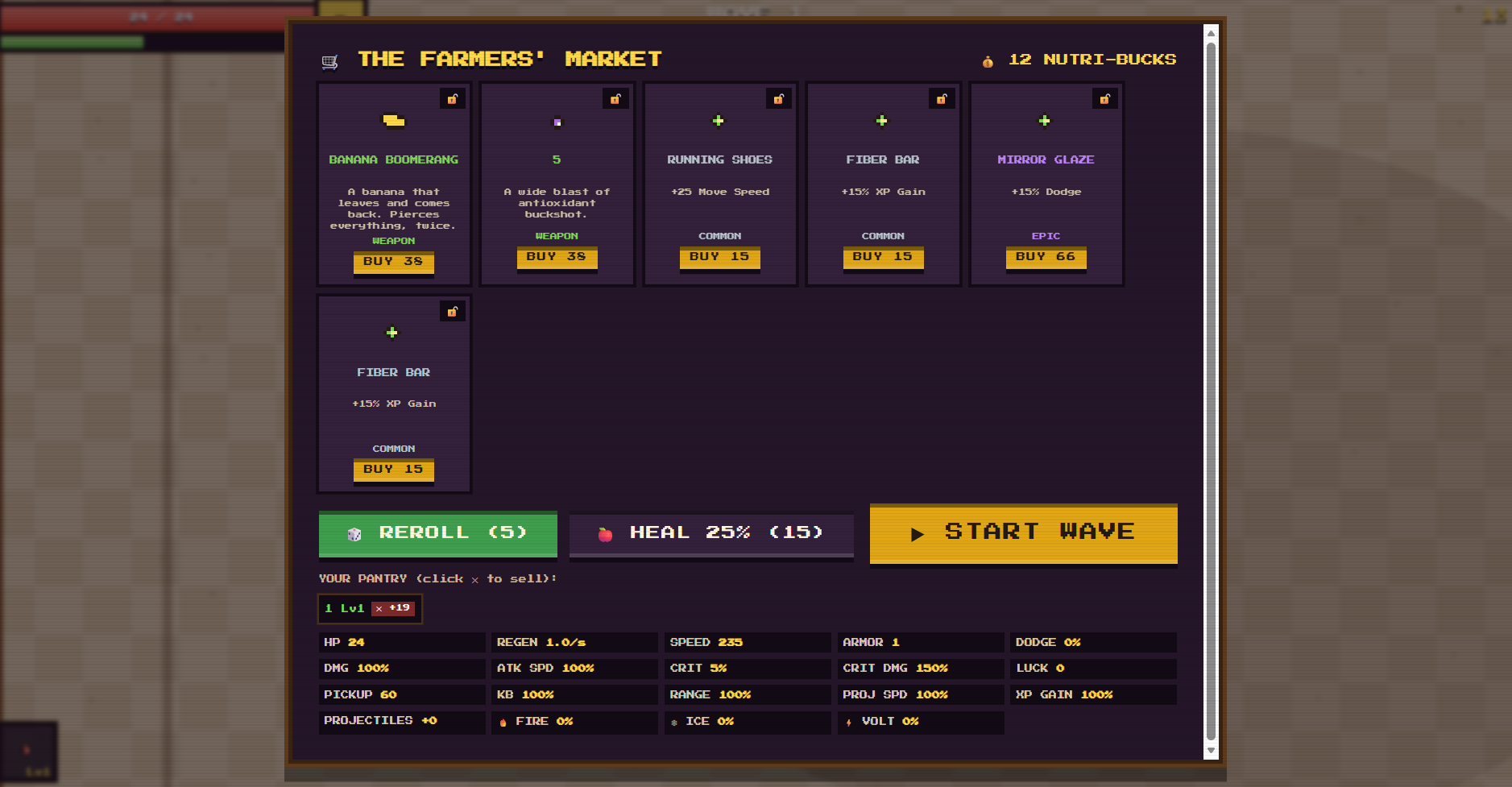The image size is (1512, 787).
Task: Heal 25% for 15 nutri-bucks
Action: [x=711, y=534]
